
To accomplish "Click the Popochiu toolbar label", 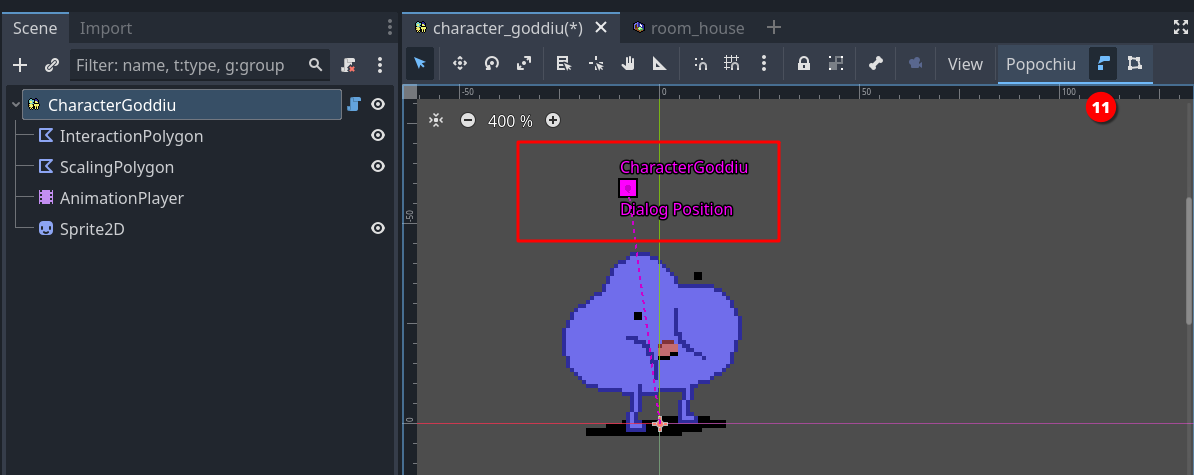I will (1041, 64).
